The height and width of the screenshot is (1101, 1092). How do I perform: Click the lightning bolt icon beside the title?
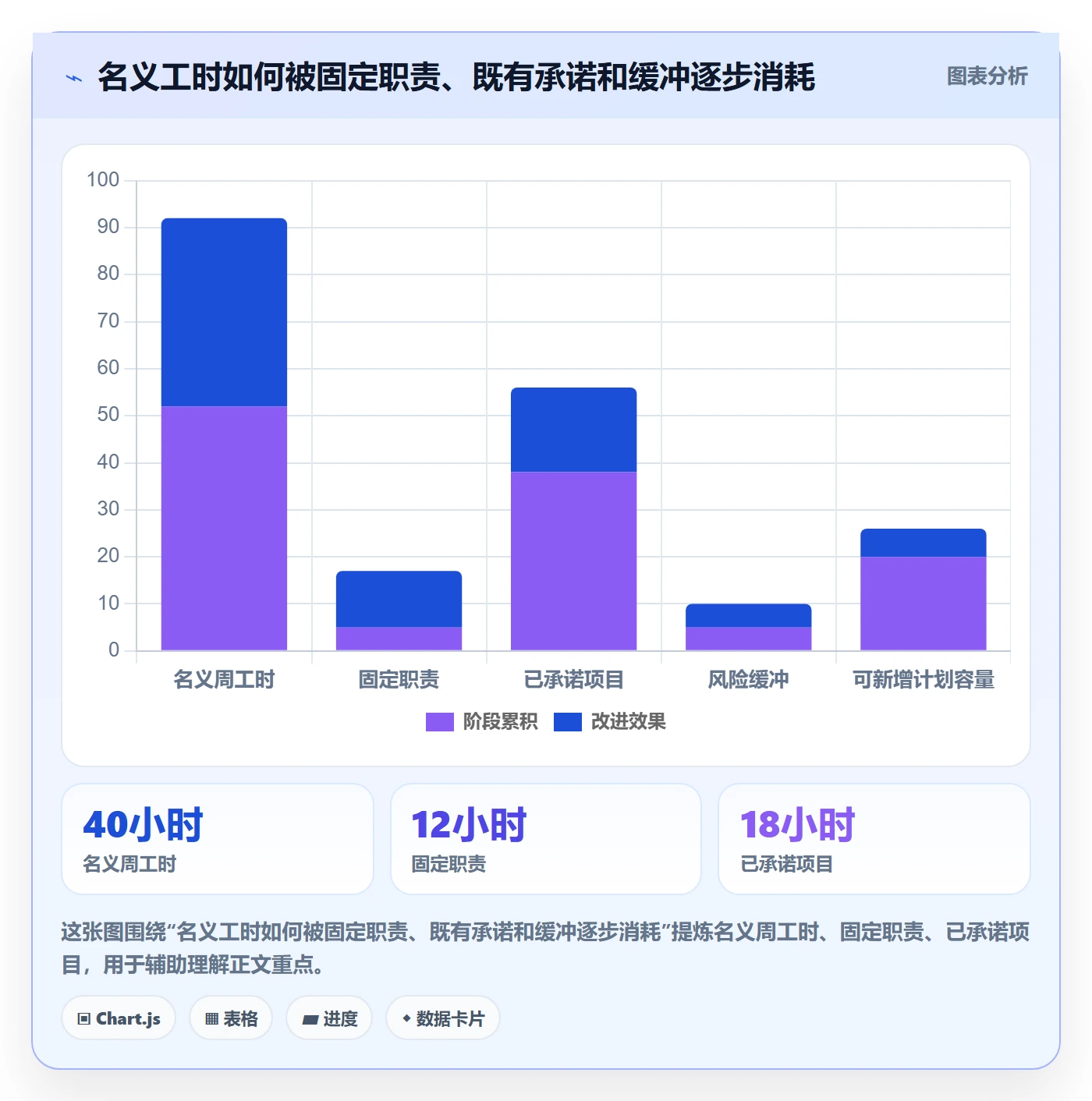73,78
